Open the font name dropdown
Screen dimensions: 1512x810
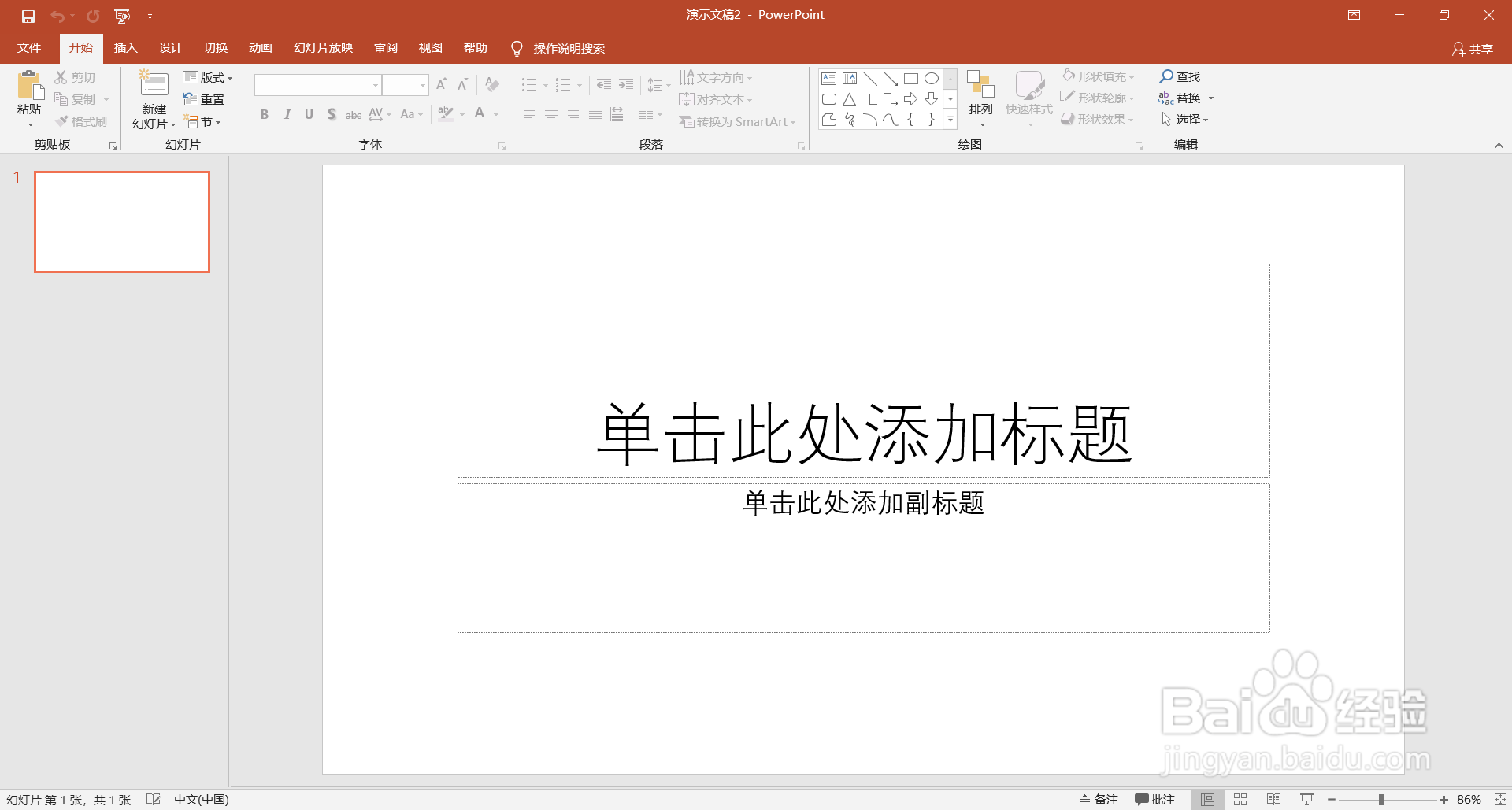click(x=376, y=85)
